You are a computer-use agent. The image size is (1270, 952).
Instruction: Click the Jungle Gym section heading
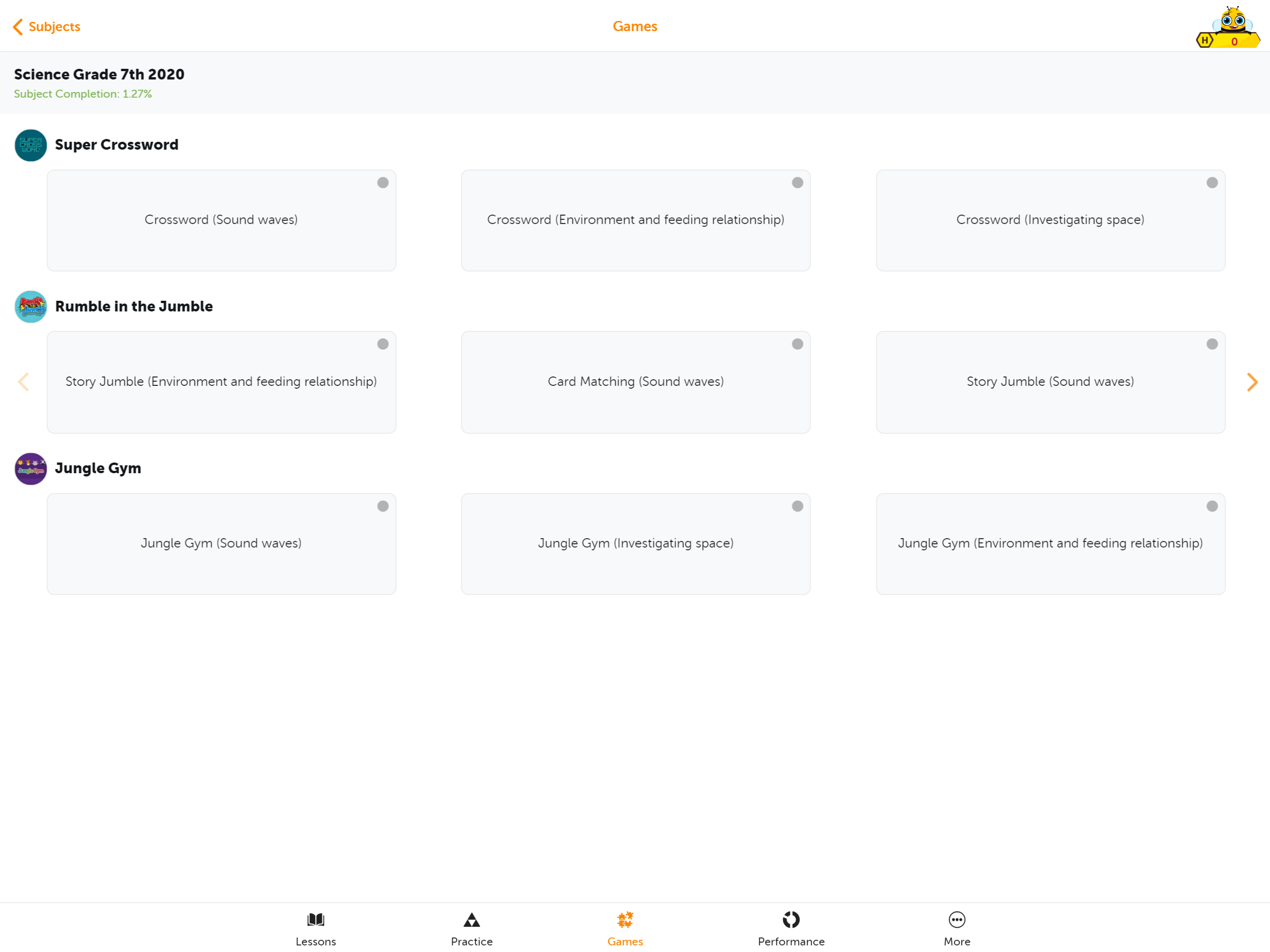[98, 469]
